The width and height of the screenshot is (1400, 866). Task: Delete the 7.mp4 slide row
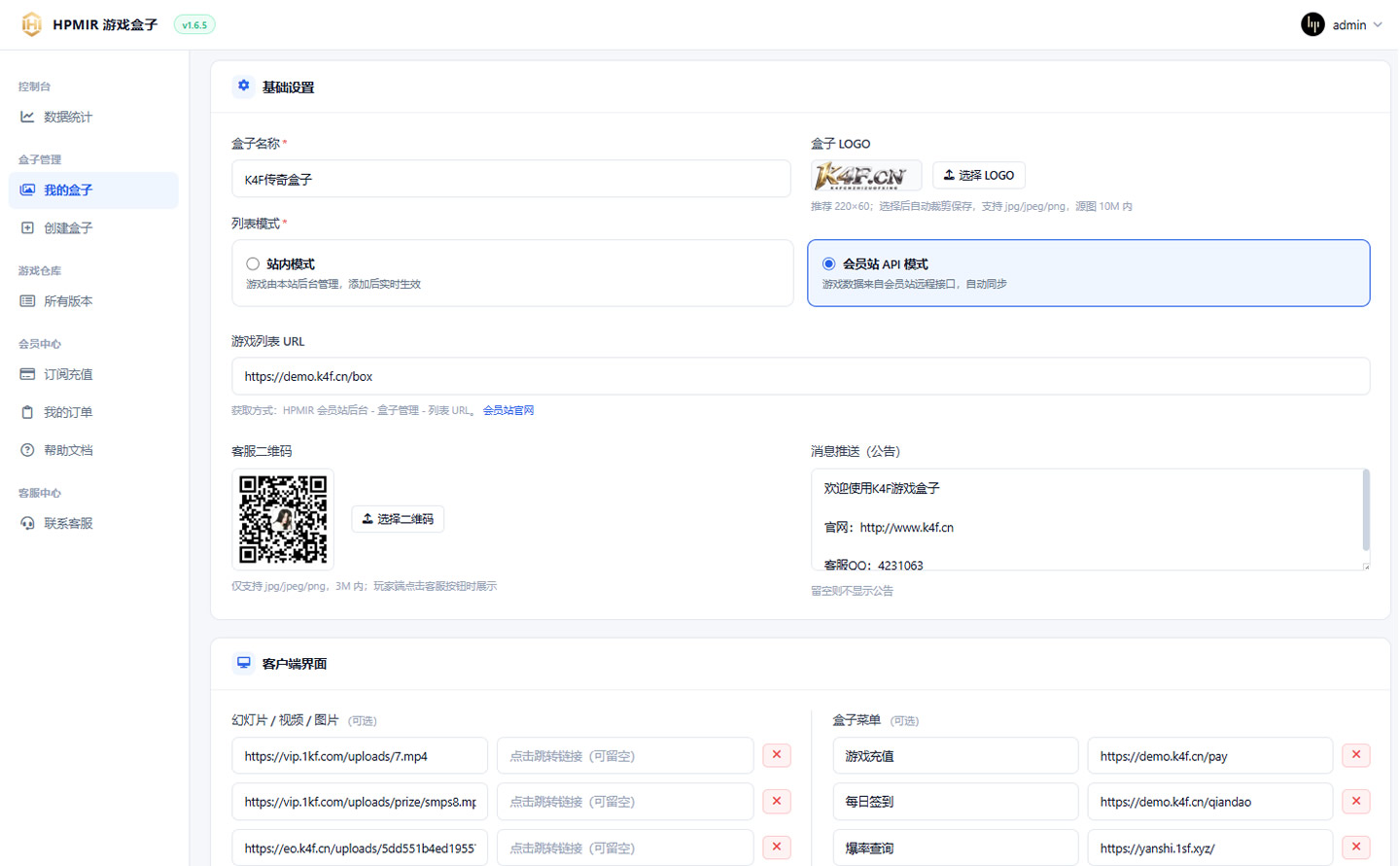click(777, 755)
